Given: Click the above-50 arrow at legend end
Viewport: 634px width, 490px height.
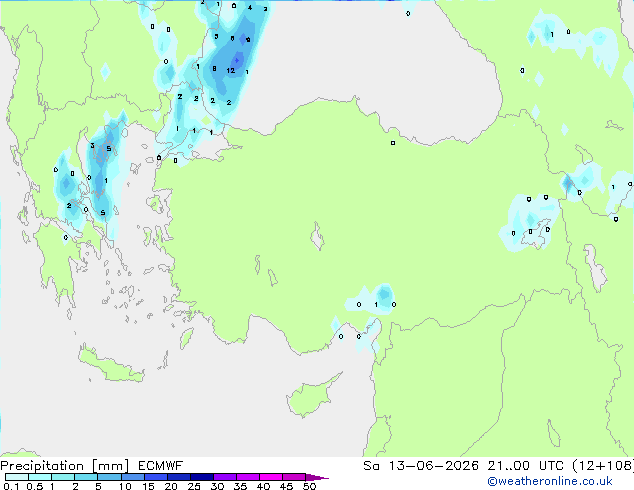Looking at the screenshot, I should click(x=317, y=477).
